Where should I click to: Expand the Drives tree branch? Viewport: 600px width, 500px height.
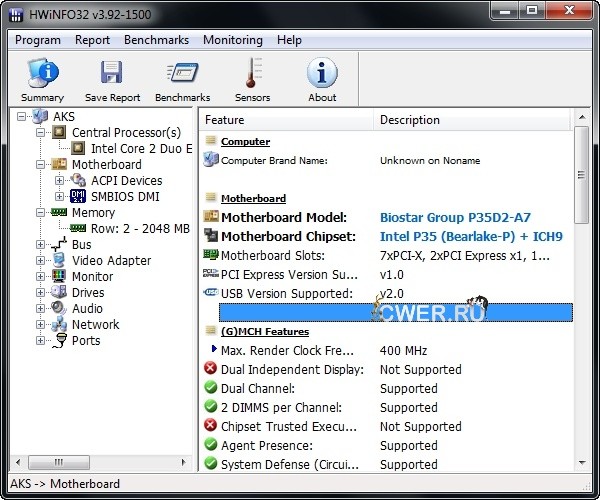pyautogui.click(x=41, y=293)
